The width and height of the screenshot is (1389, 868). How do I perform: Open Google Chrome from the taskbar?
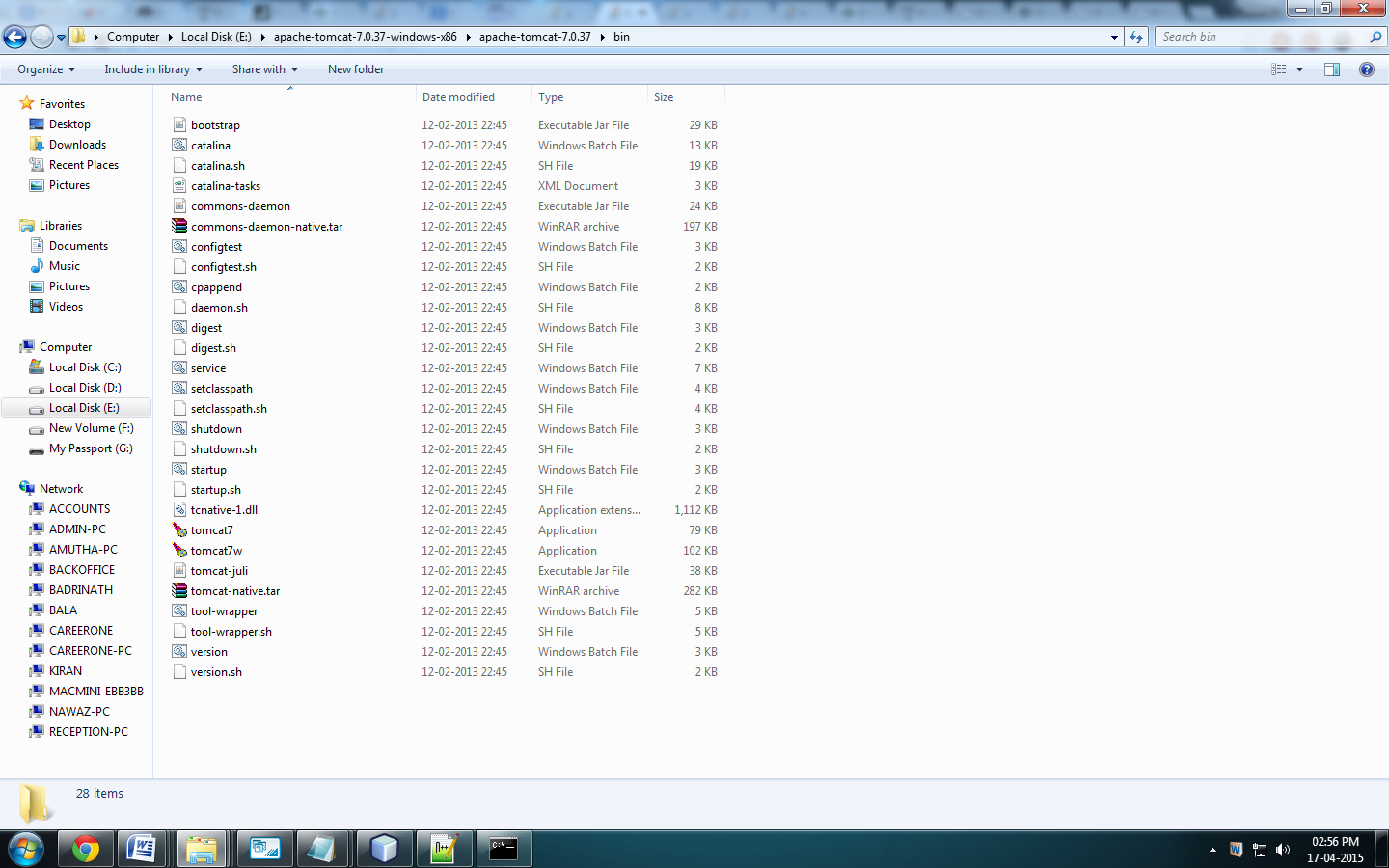86,849
